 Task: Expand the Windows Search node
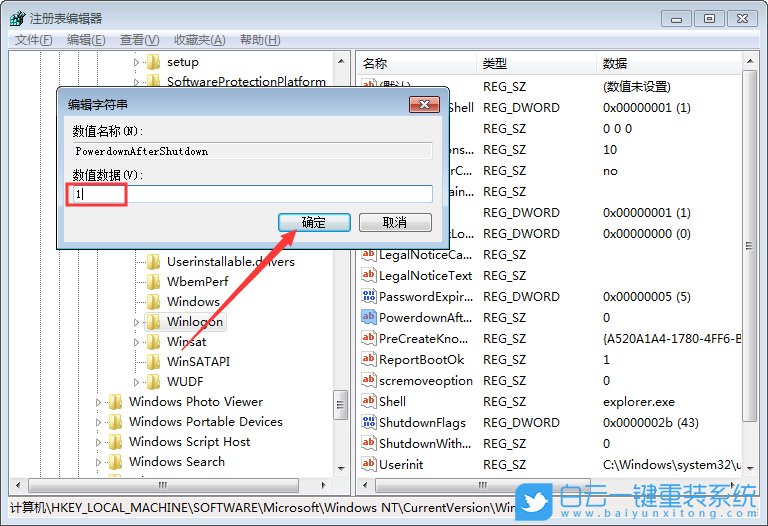click(x=98, y=463)
